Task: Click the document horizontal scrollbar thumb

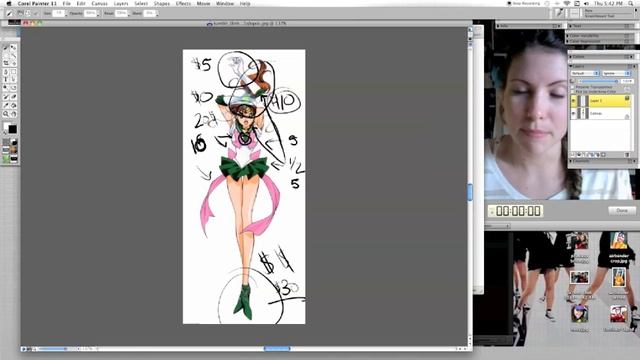Action: coord(277,349)
